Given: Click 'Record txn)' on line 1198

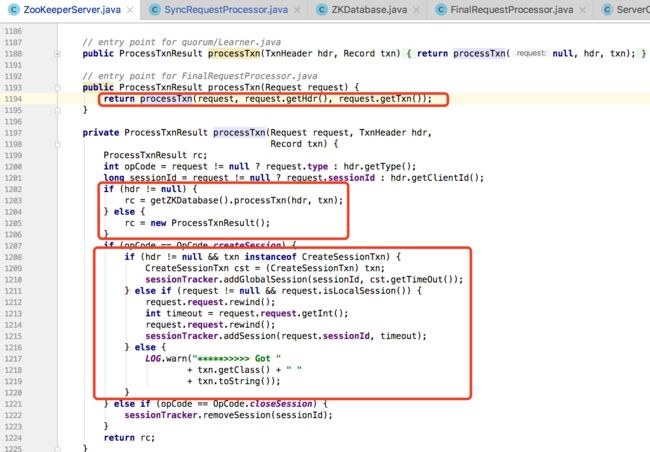Looking at the screenshot, I should tap(299, 144).
